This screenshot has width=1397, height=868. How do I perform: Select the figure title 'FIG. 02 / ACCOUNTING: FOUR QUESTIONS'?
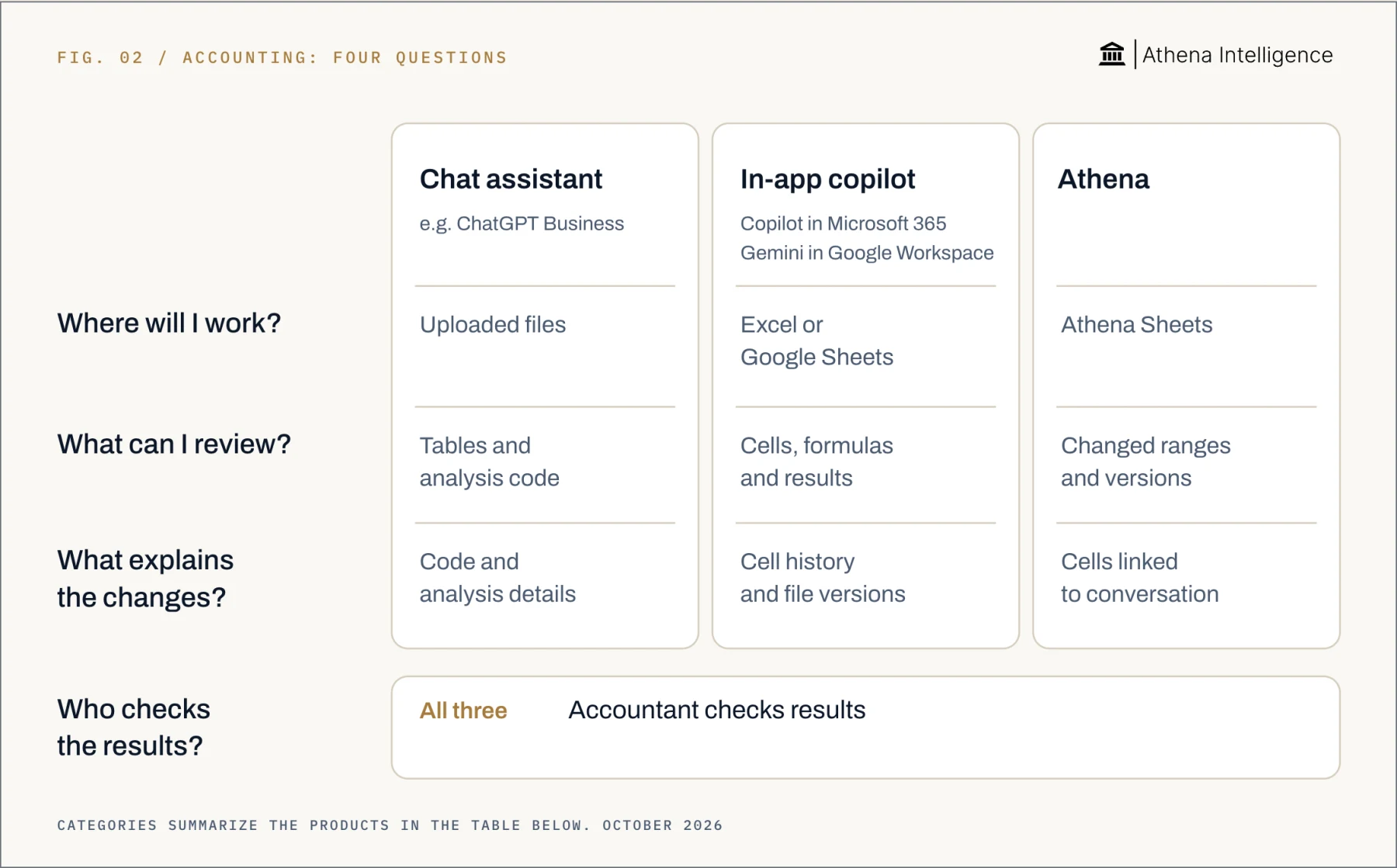coord(282,57)
